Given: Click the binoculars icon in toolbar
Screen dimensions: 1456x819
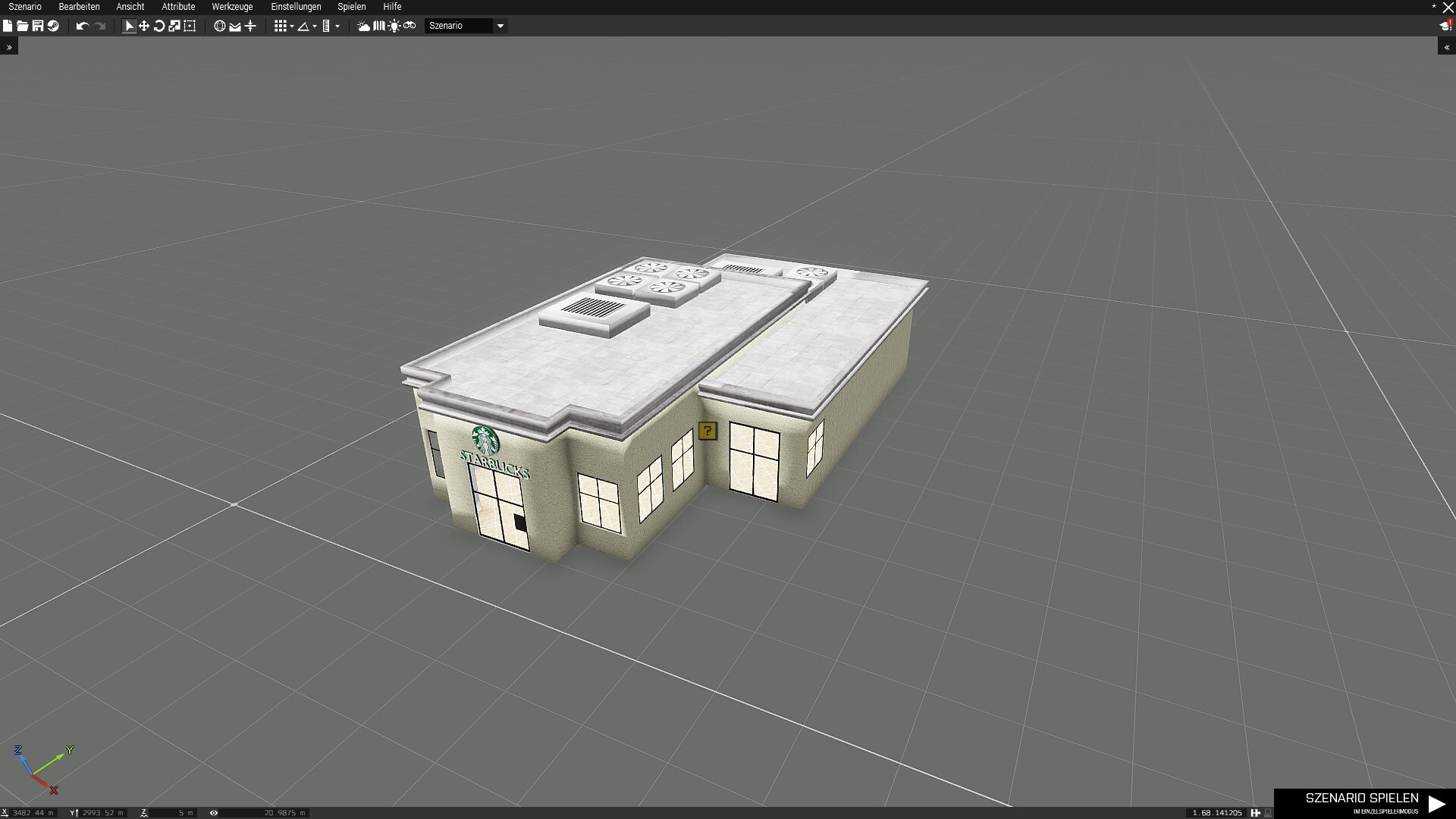Looking at the screenshot, I should coord(409,26).
